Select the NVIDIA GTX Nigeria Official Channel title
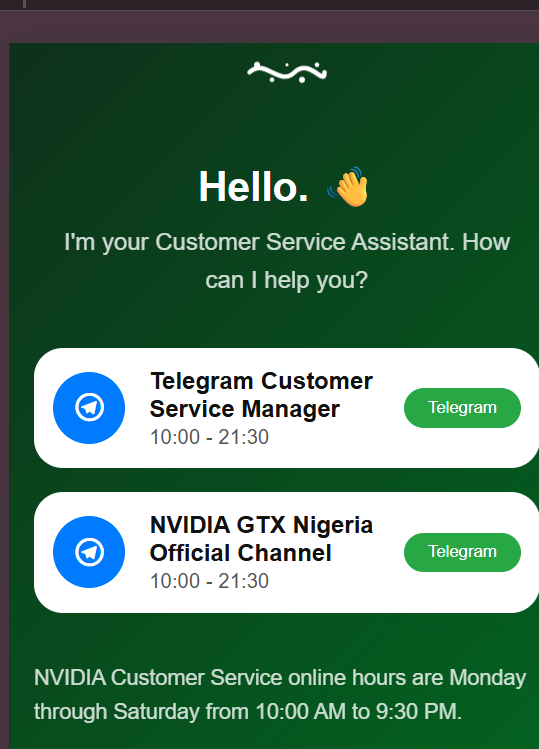The image size is (539, 749). [261, 539]
